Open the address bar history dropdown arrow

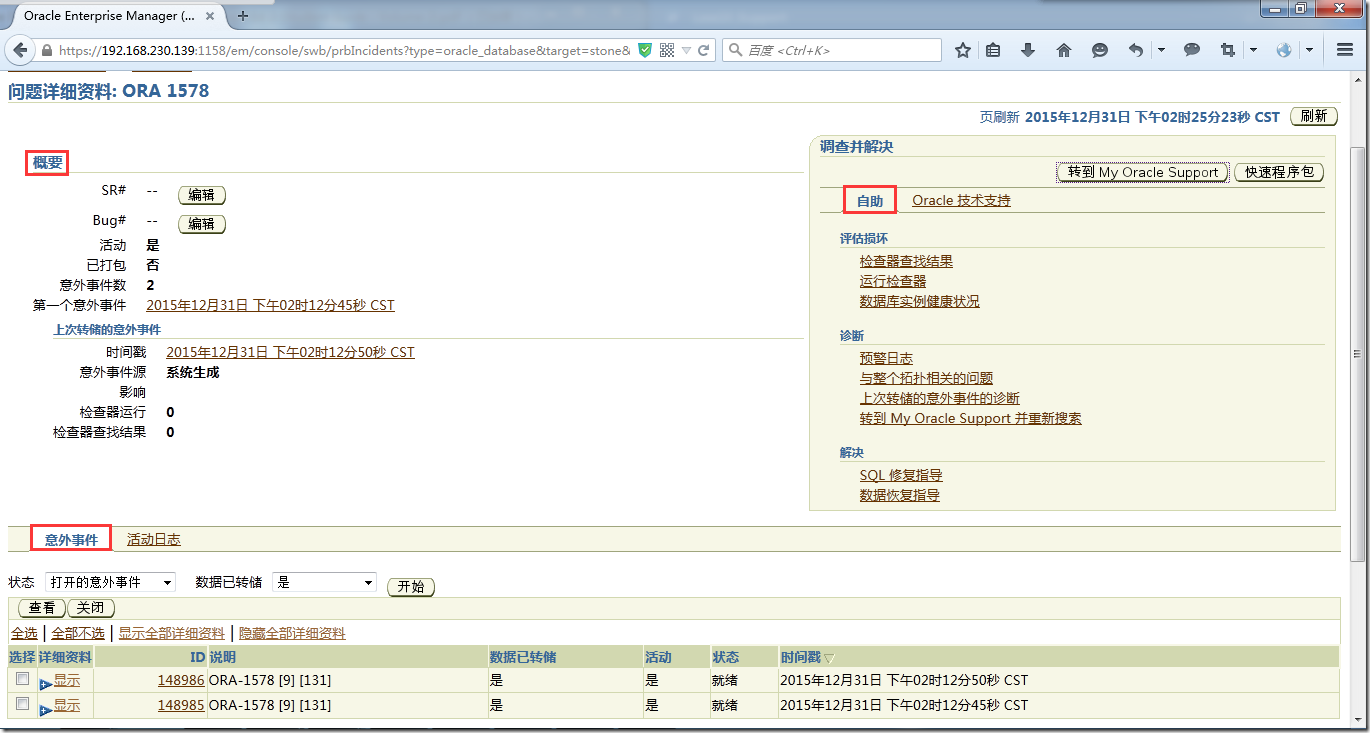click(x=685, y=50)
